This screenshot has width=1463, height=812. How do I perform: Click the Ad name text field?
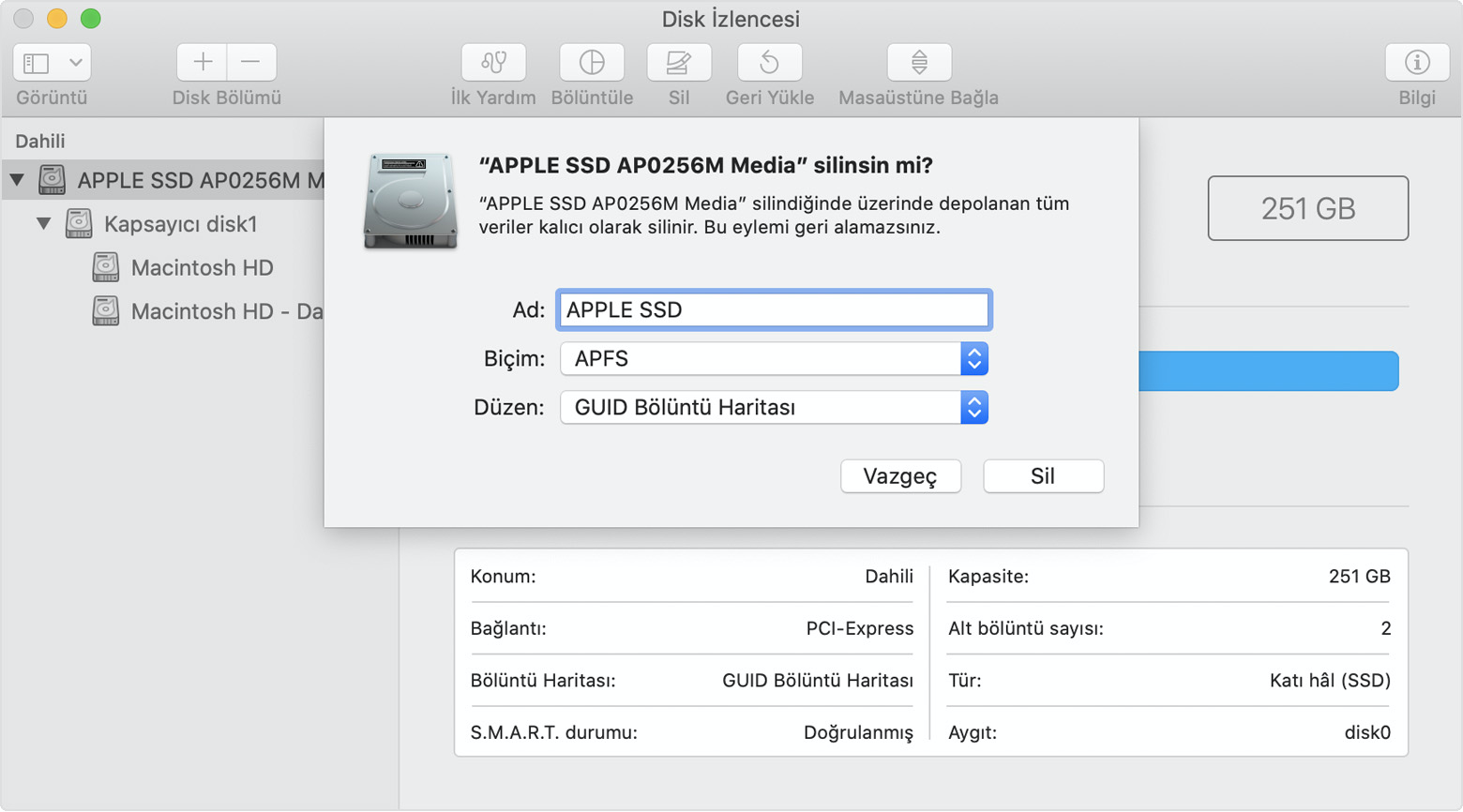pos(774,310)
